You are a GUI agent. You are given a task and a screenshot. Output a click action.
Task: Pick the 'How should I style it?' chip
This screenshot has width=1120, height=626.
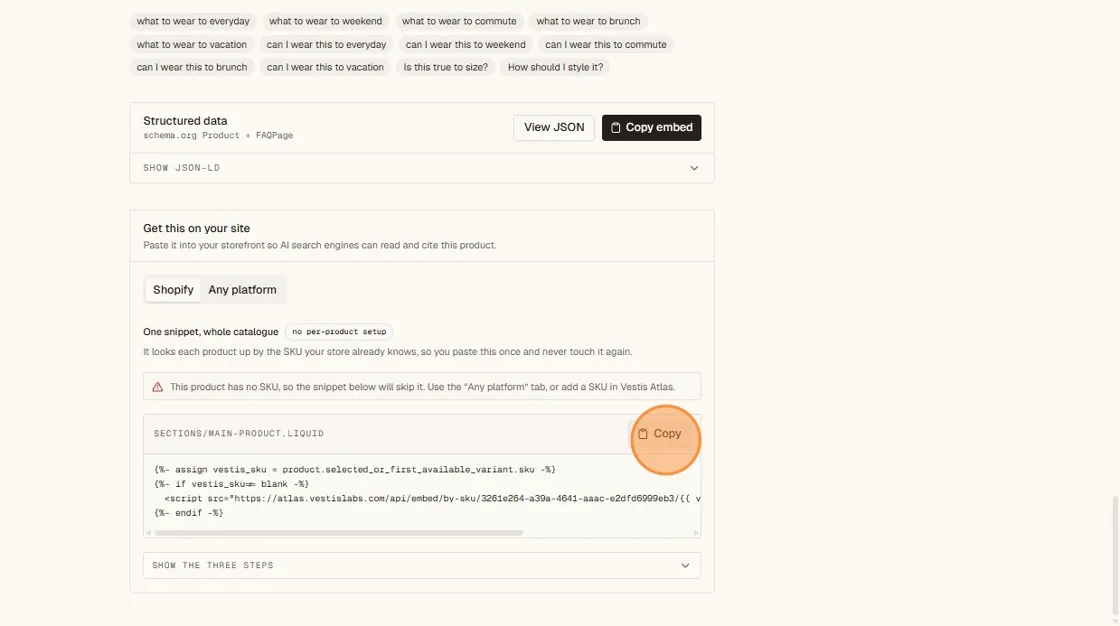[555, 67]
